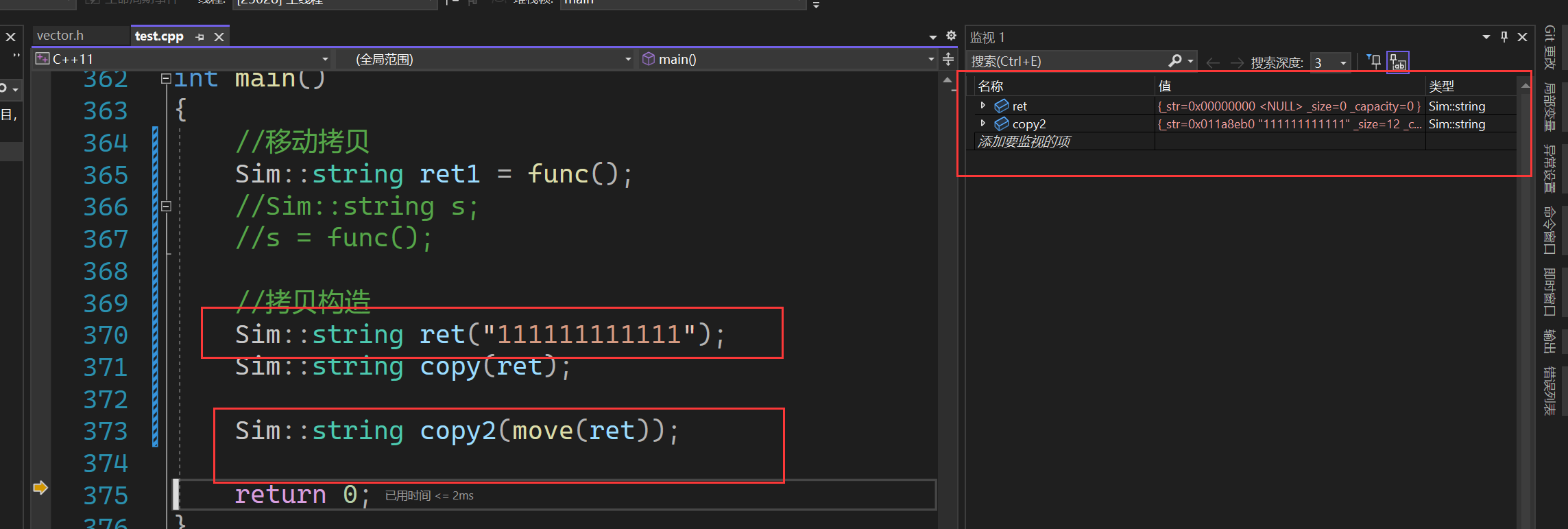The image size is (1568, 529).
Task: Collapse the main() function fold marker
Action: coord(166,79)
